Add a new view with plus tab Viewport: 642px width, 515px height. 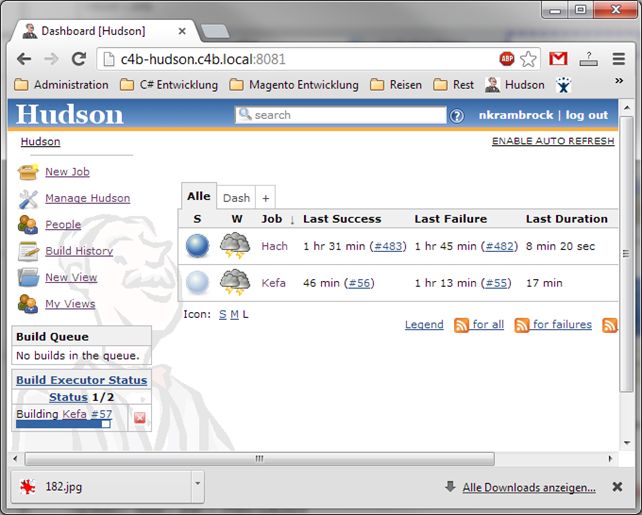[265, 198]
